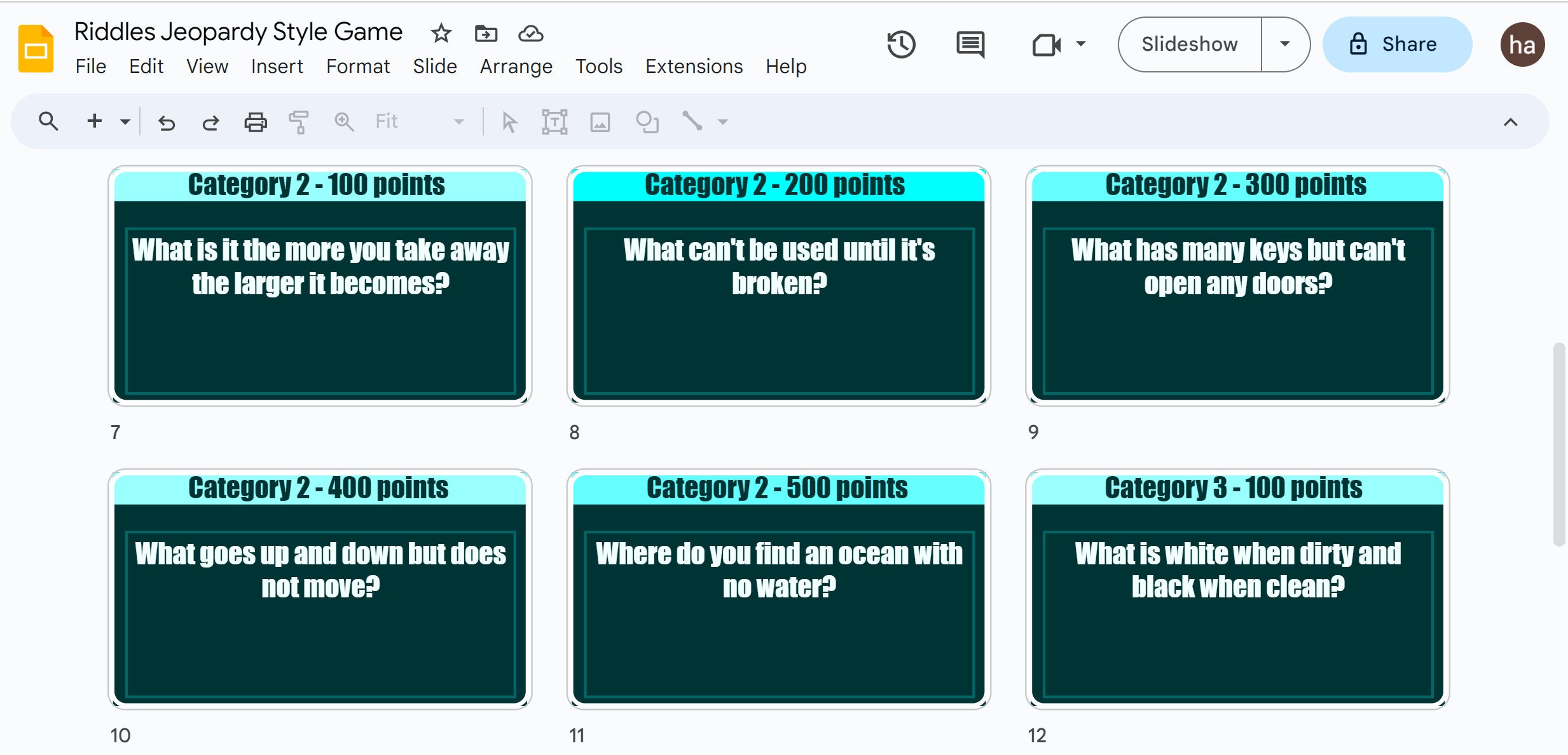
Task: Start the Slideshow
Action: click(x=1190, y=44)
